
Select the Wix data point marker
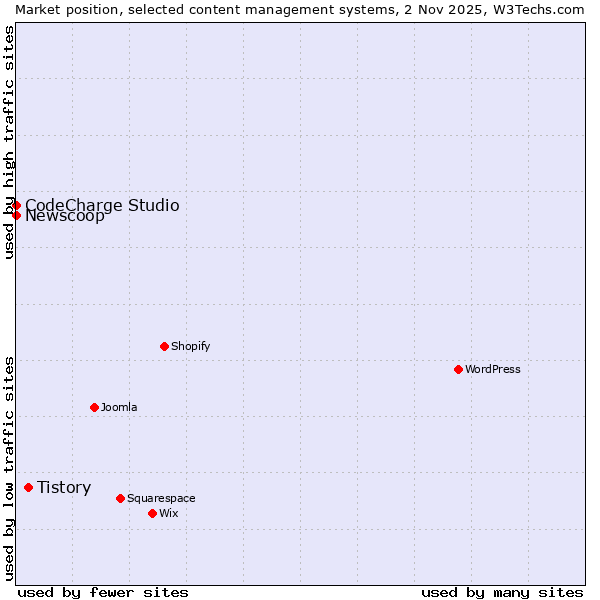pos(152,513)
